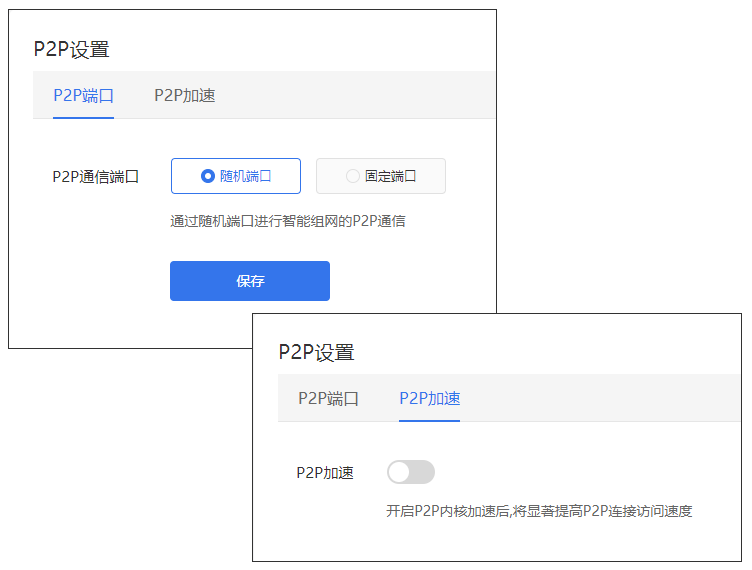Click the P2P加速 label beside the switch
This screenshot has width=752, height=570.
(325, 473)
